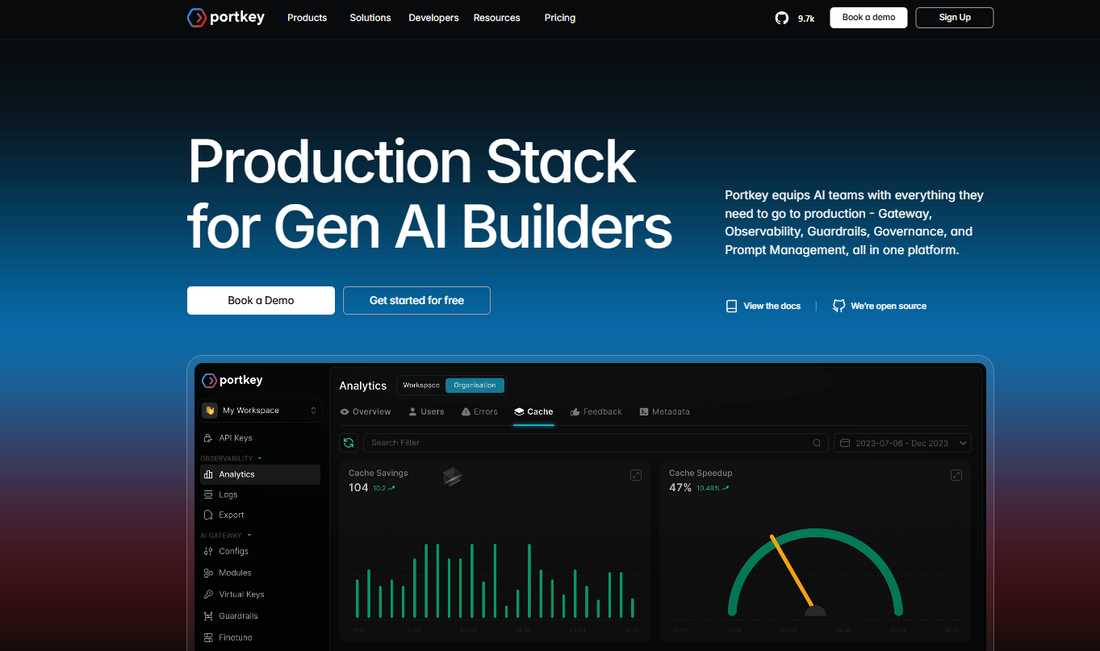
Task: Open the Products menu in navbar
Action: 307,18
